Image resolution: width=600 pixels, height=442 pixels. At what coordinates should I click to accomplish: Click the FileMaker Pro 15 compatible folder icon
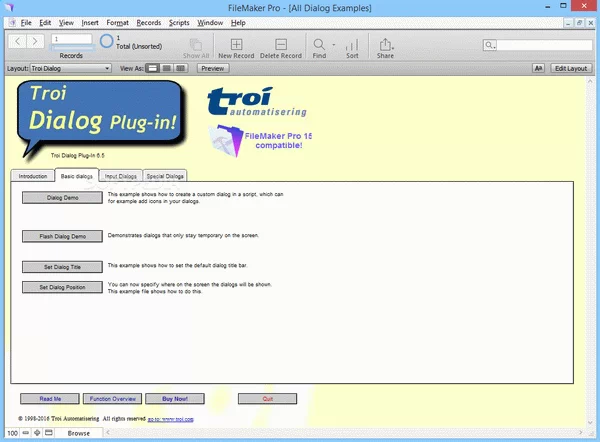pyautogui.click(x=227, y=140)
